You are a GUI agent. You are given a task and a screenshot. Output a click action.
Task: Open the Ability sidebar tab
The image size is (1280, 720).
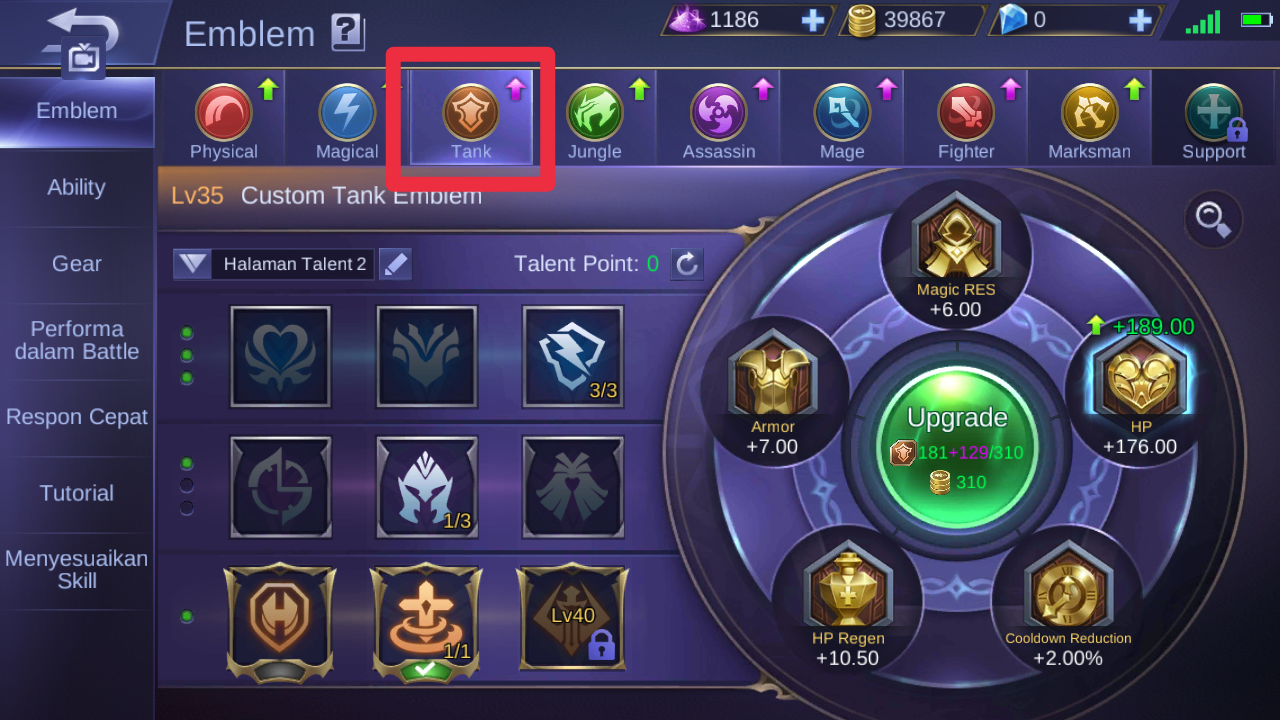coord(77,188)
